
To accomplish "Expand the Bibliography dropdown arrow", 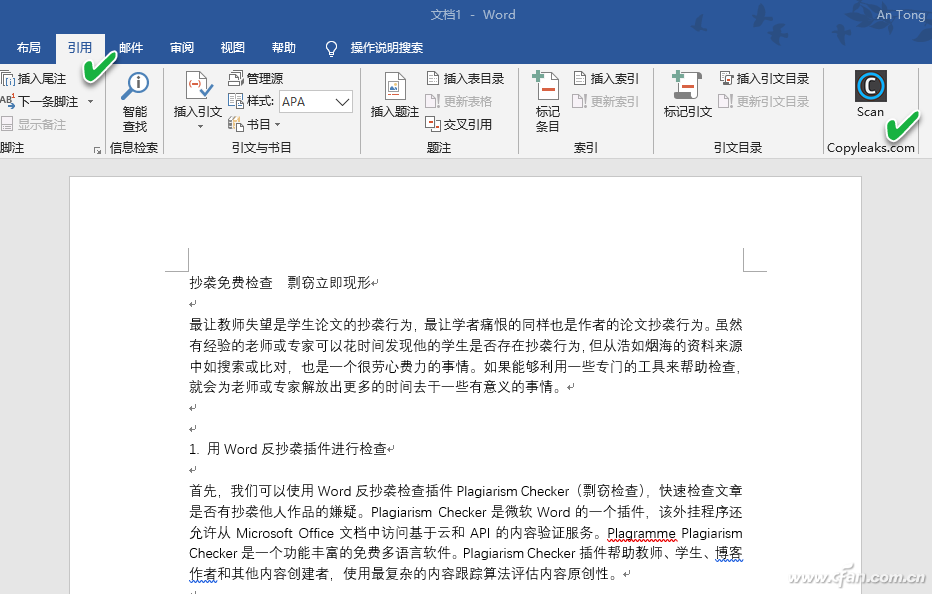I will (278, 124).
